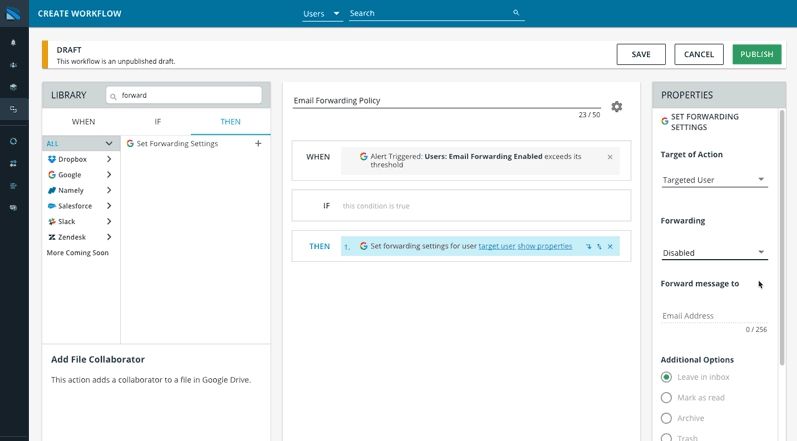
Task: Open the Users dropdown in the top bar
Action: [322, 14]
